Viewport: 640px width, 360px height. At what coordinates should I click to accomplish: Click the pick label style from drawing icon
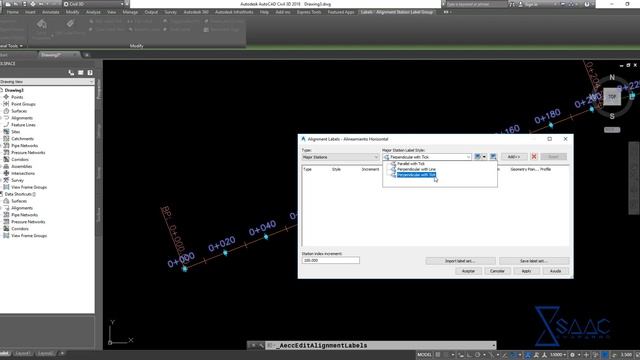493,157
